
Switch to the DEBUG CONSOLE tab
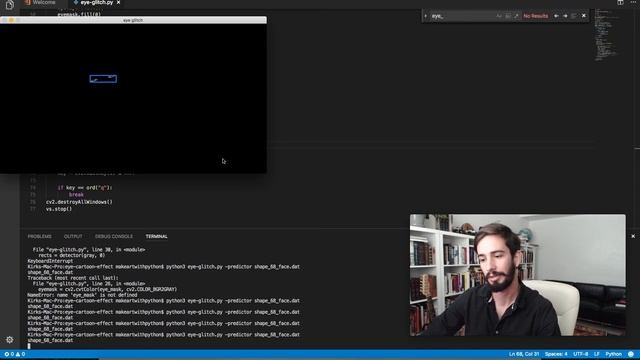coord(114,236)
